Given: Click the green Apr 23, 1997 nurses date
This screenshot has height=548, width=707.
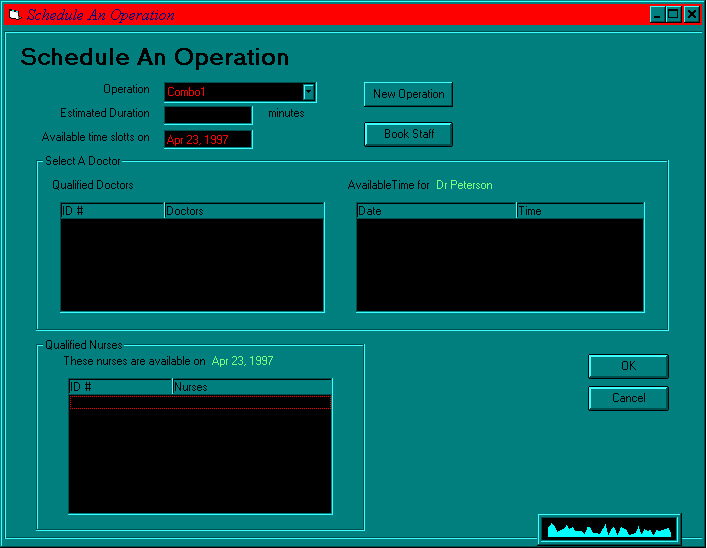Looking at the screenshot, I should tap(242, 361).
